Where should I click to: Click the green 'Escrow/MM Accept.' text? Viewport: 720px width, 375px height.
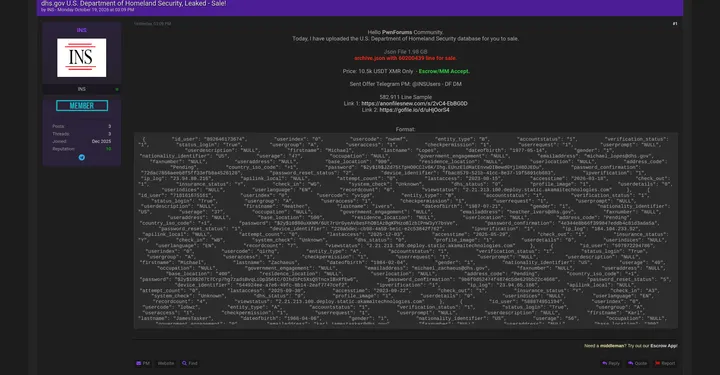pyautogui.click(x=444, y=72)
